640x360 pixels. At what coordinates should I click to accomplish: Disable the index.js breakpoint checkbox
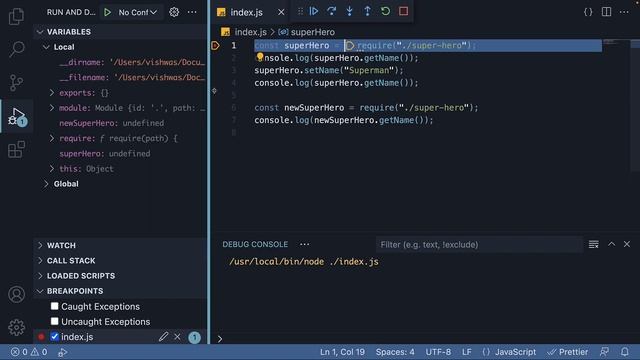click(x=54, y=336)
